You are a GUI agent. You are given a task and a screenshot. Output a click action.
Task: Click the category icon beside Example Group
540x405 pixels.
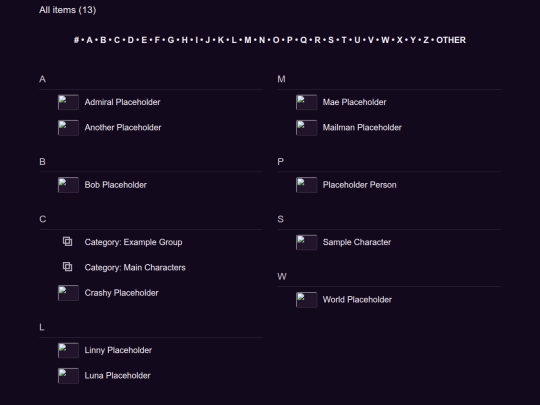pyautogui.click(x=68, y=242)
